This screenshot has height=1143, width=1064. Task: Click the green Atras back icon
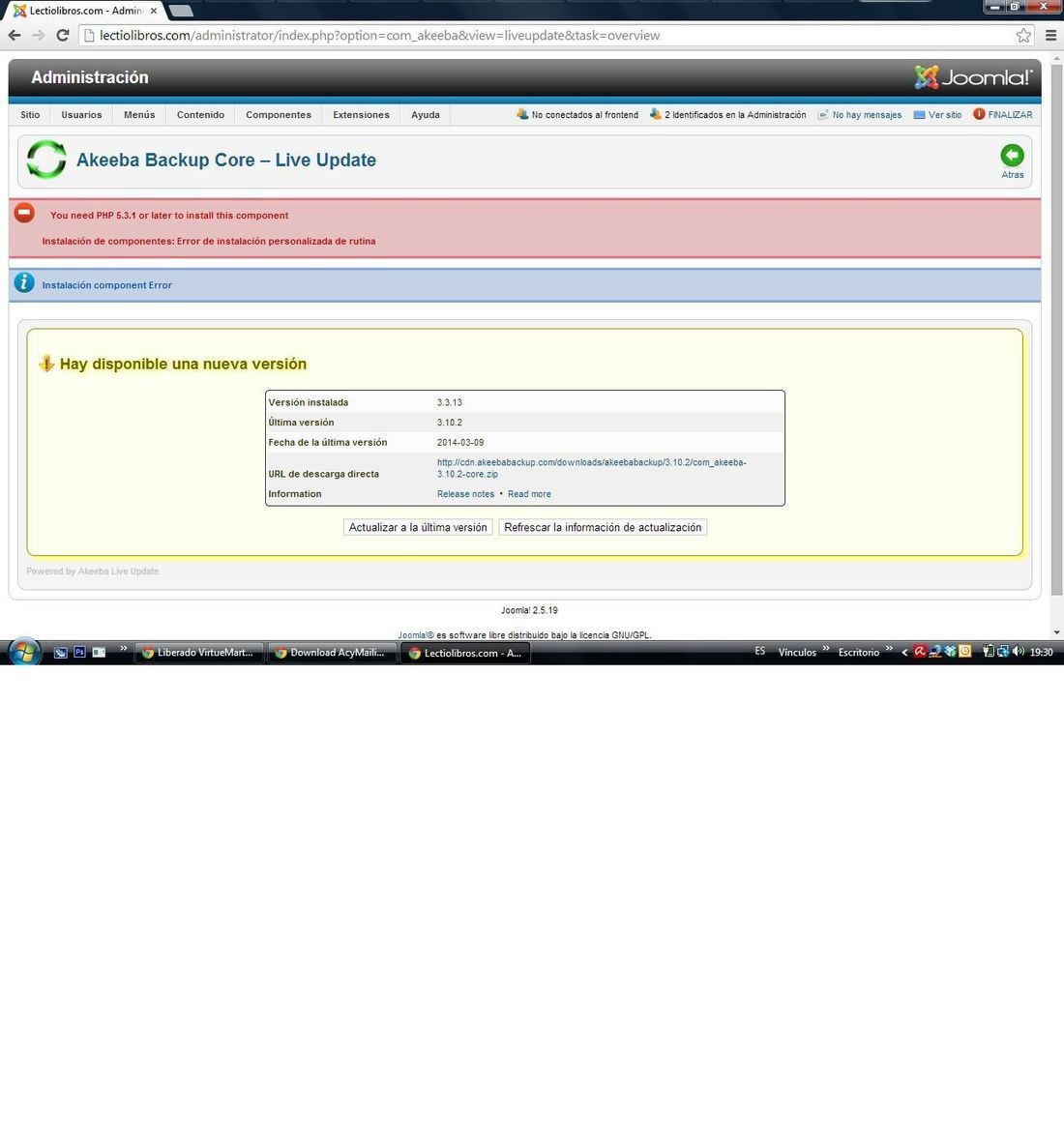(x=1012, y=156)
